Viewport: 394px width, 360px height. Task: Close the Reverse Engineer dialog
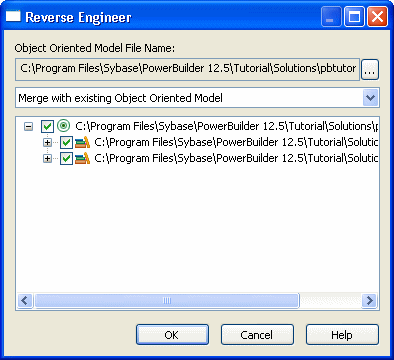coord(377,17)
